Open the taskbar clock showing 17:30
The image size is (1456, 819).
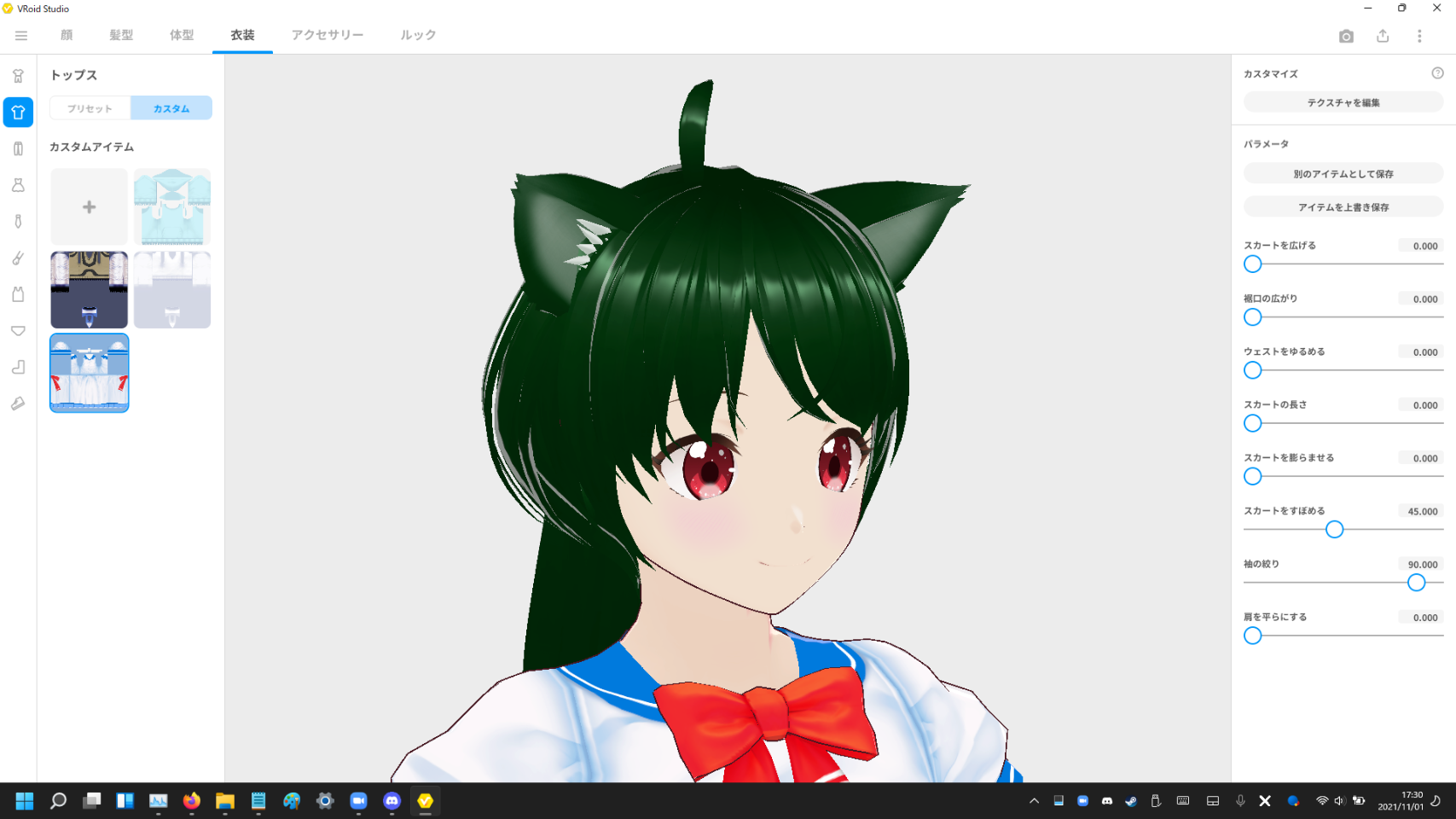click(1401, 801)
